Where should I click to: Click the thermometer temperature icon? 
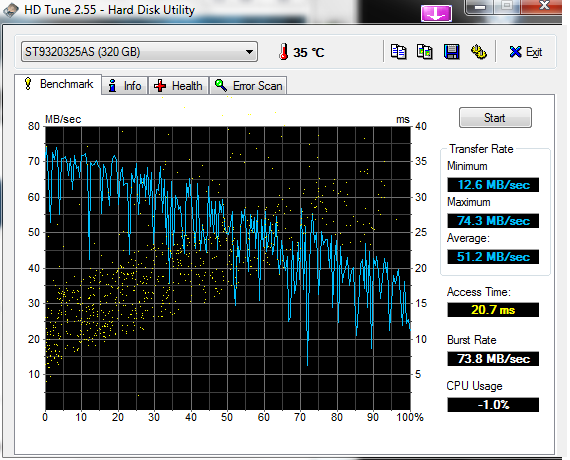coord(284,52)
